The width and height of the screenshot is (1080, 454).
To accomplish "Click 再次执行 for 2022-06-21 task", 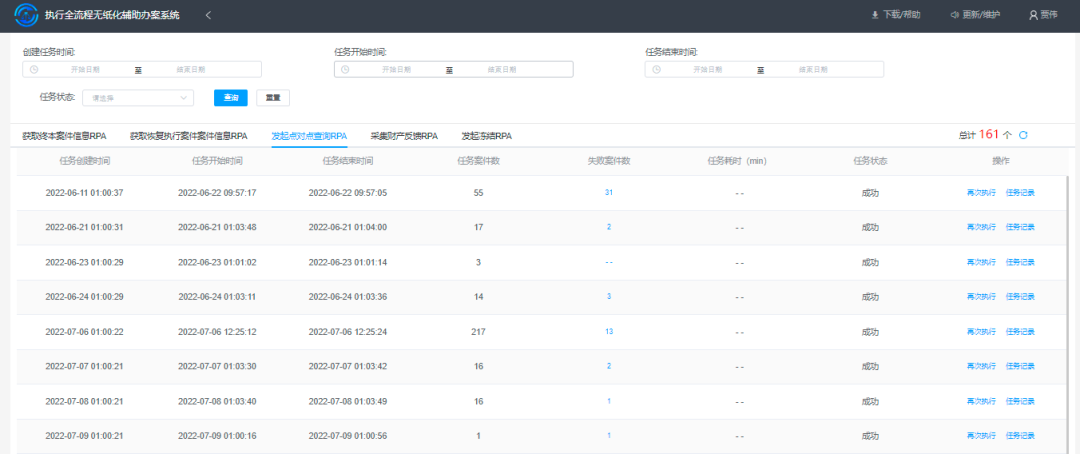I will (981, 227).
